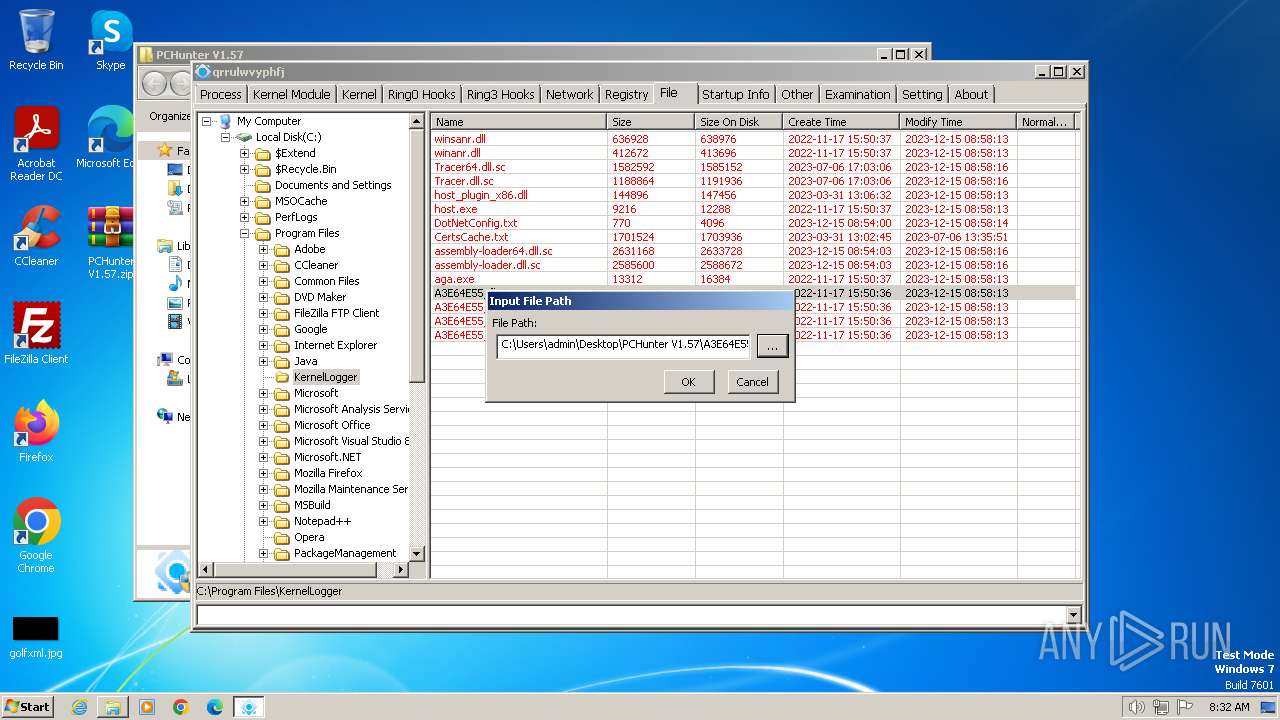Select Local Disk(C:) in the tree
Viewport: 1280px width, 720px height.
click(x=288, y=137)
